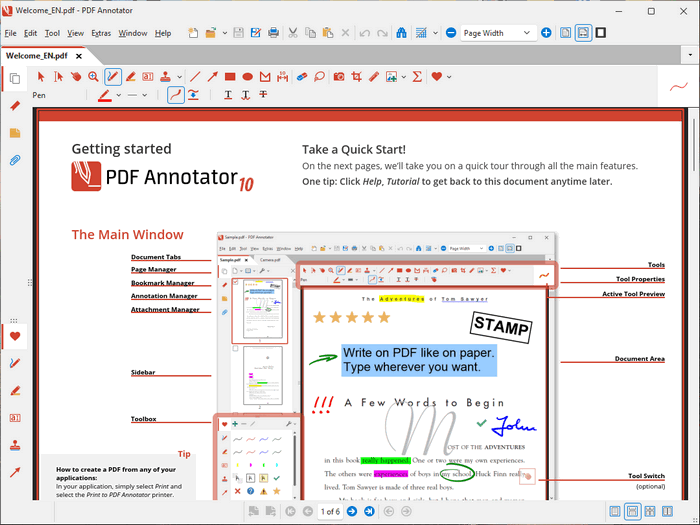Click the vertical document scrollbar
This screenshot has height=525, width=700.
pyautogui.click(x=693, y=146)
